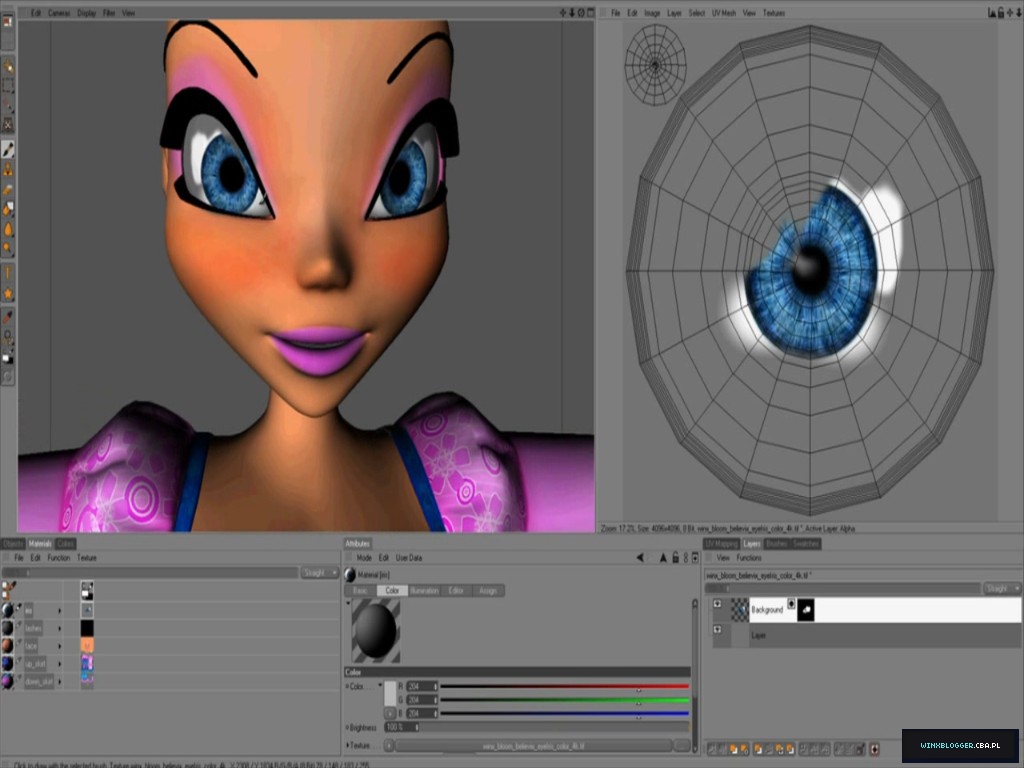Open the UV Mesh menu in texture view

click(724, 12)
